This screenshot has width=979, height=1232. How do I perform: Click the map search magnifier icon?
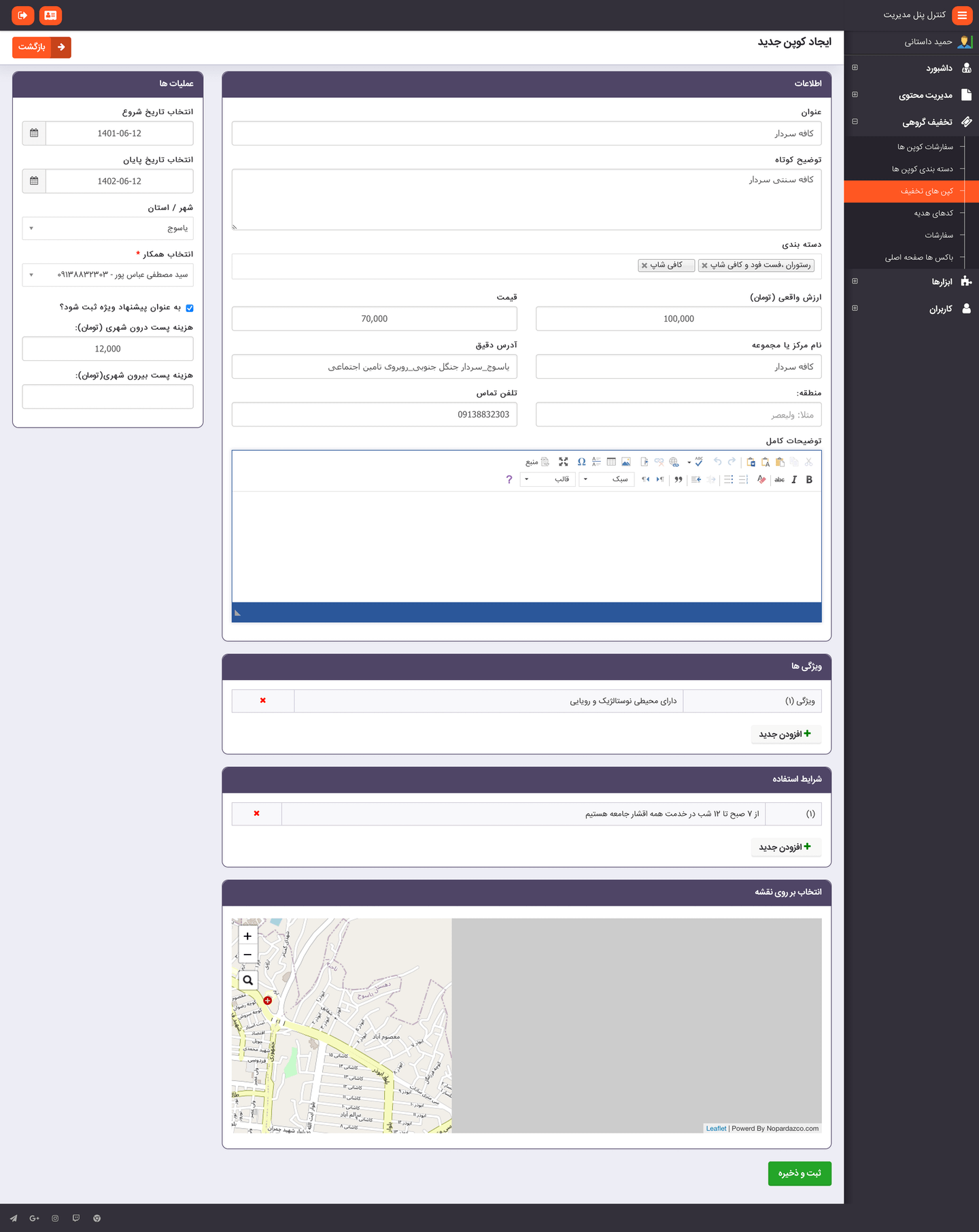[248, 980]
